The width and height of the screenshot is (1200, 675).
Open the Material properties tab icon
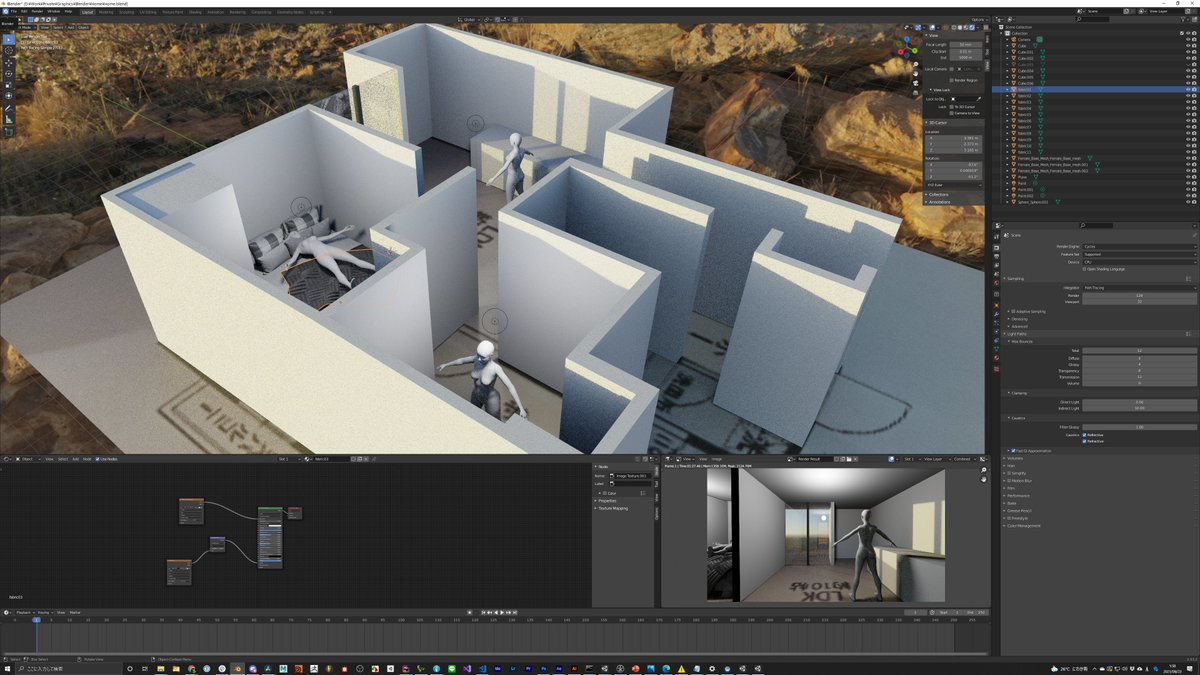coord(996,358)
